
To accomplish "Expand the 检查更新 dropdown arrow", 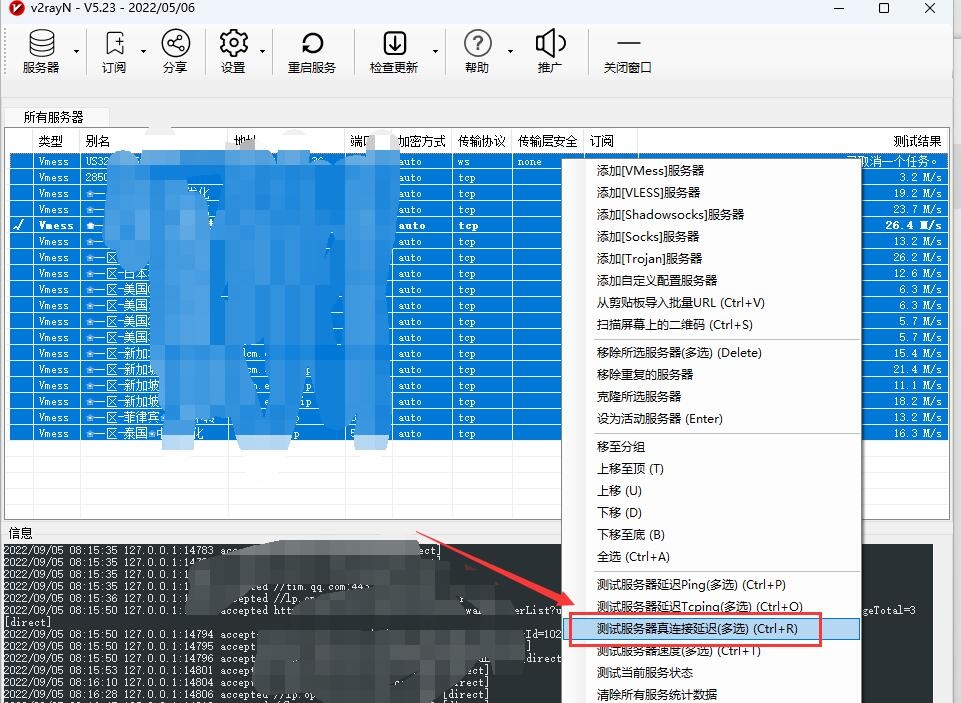I will click(435, 51).
